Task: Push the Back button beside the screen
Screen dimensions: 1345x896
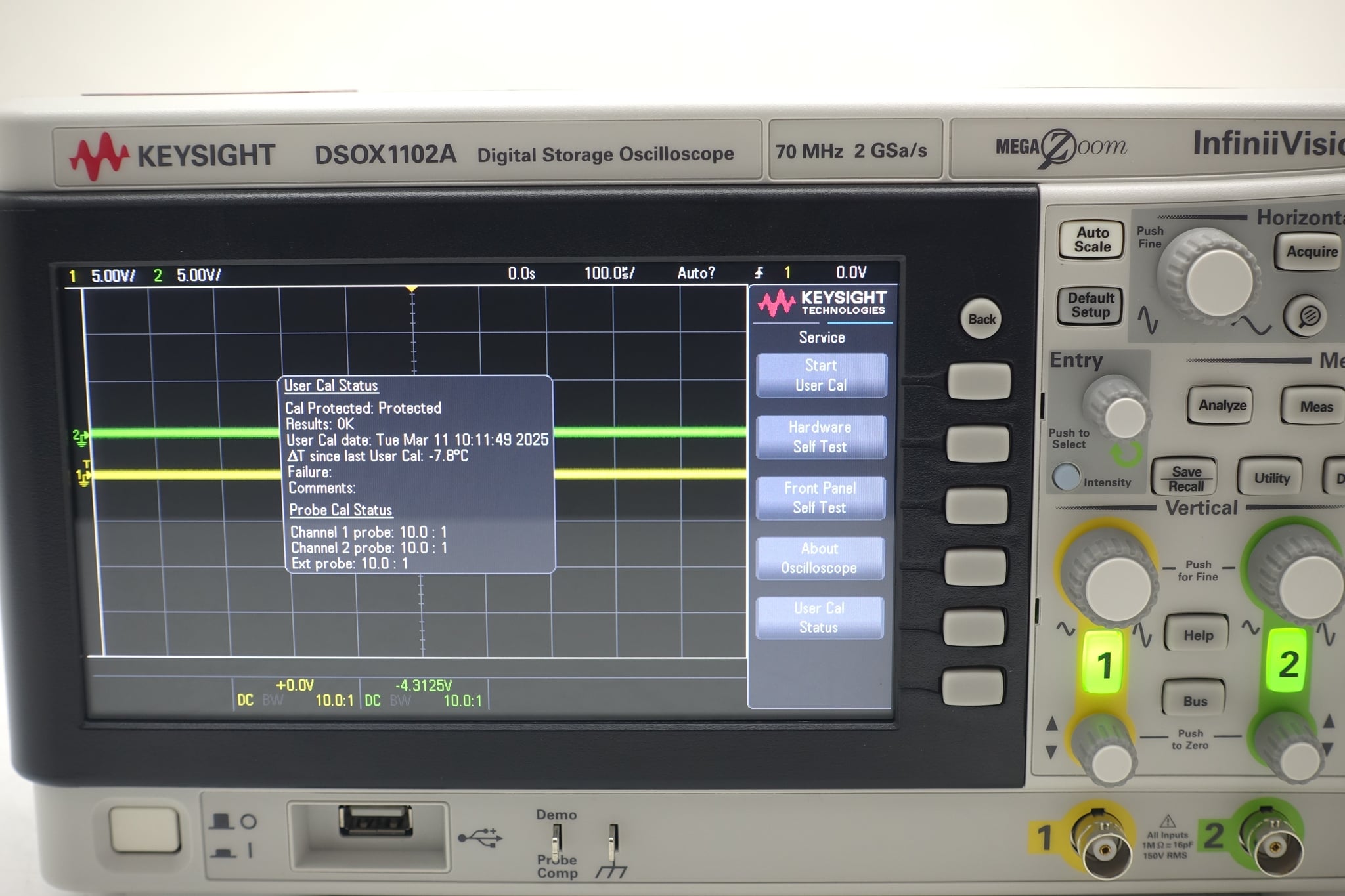Action: coord(981,319)
